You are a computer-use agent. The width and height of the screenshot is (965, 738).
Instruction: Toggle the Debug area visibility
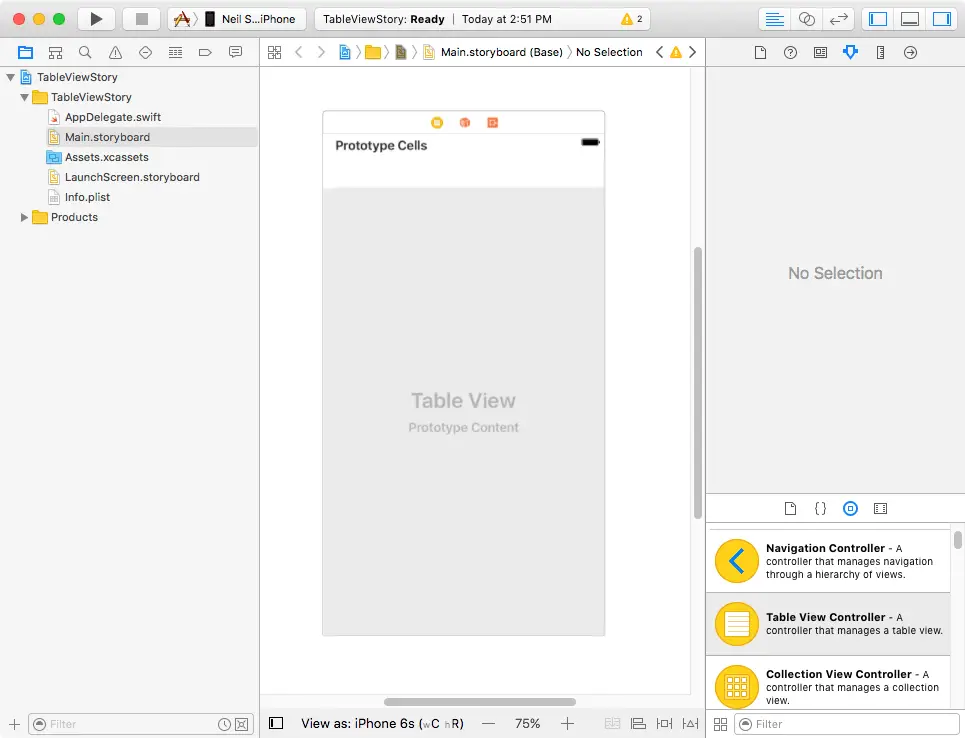pos(910,19)
